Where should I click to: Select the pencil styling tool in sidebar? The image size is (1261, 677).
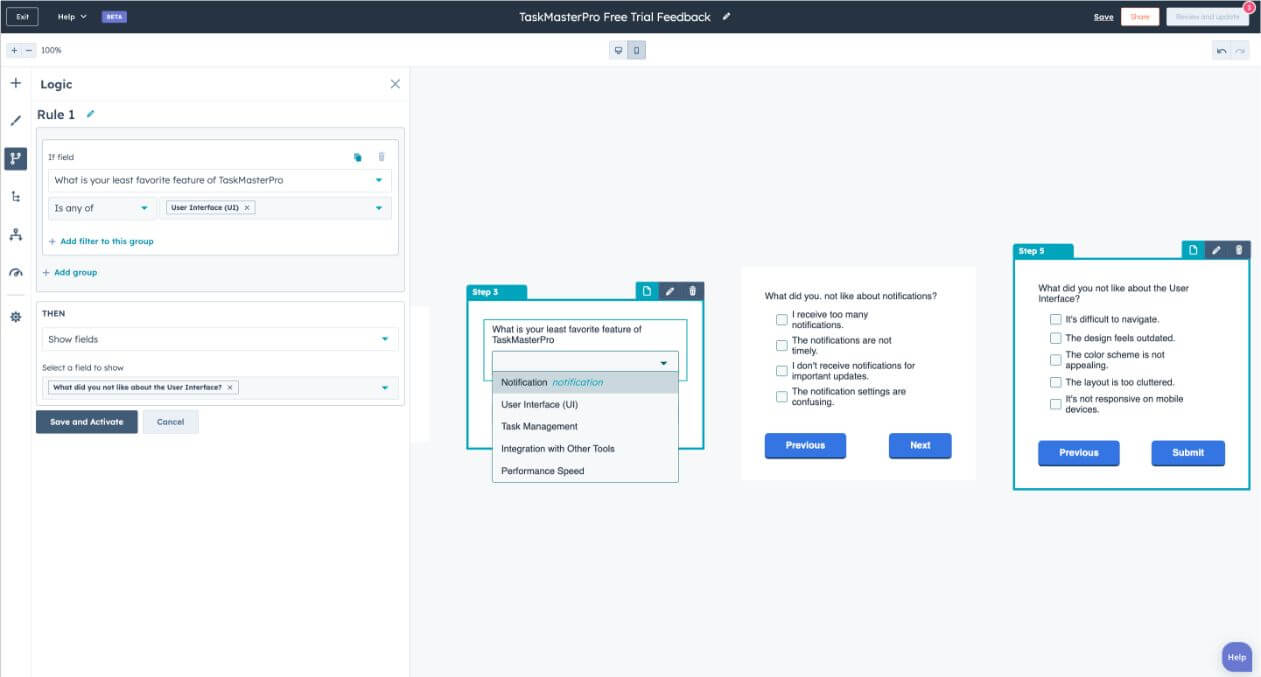pyautogui.click(x=15, y=120)
